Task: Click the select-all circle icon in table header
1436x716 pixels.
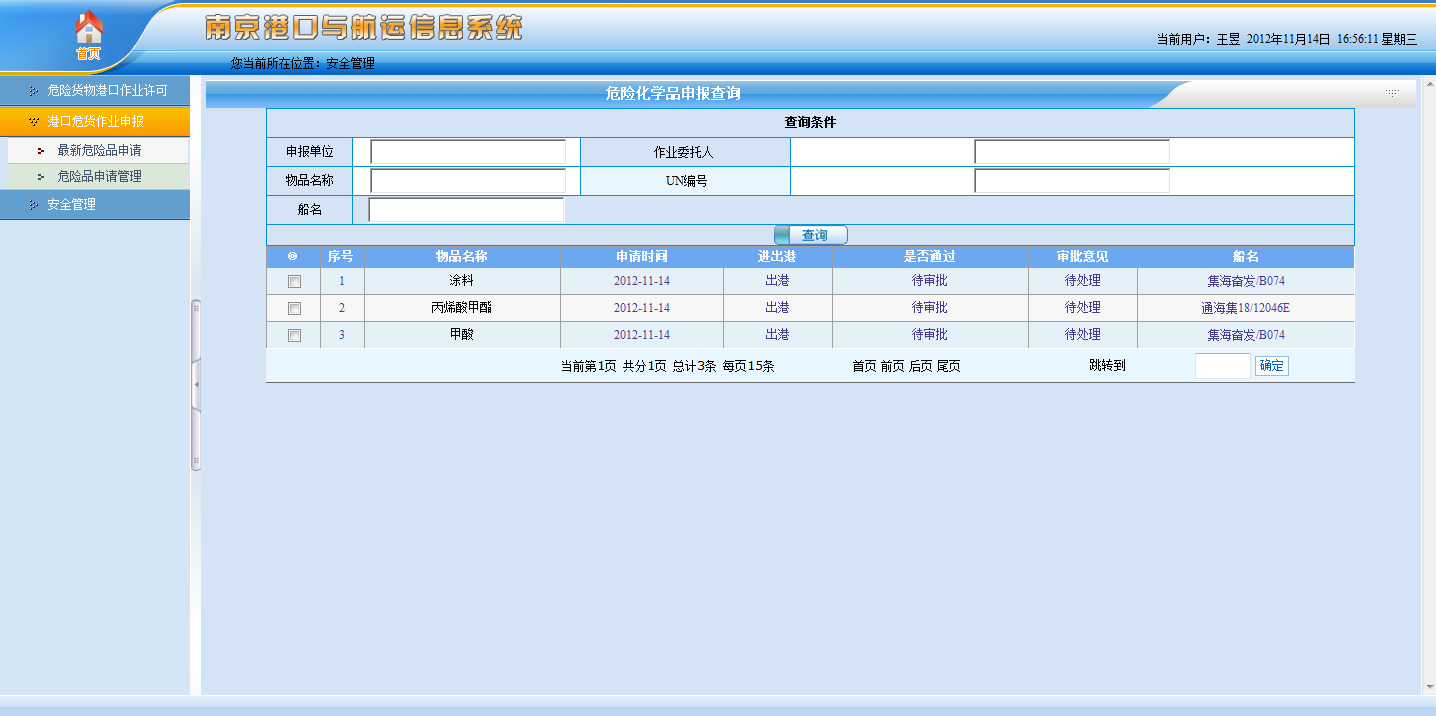Action: point(293,257)
